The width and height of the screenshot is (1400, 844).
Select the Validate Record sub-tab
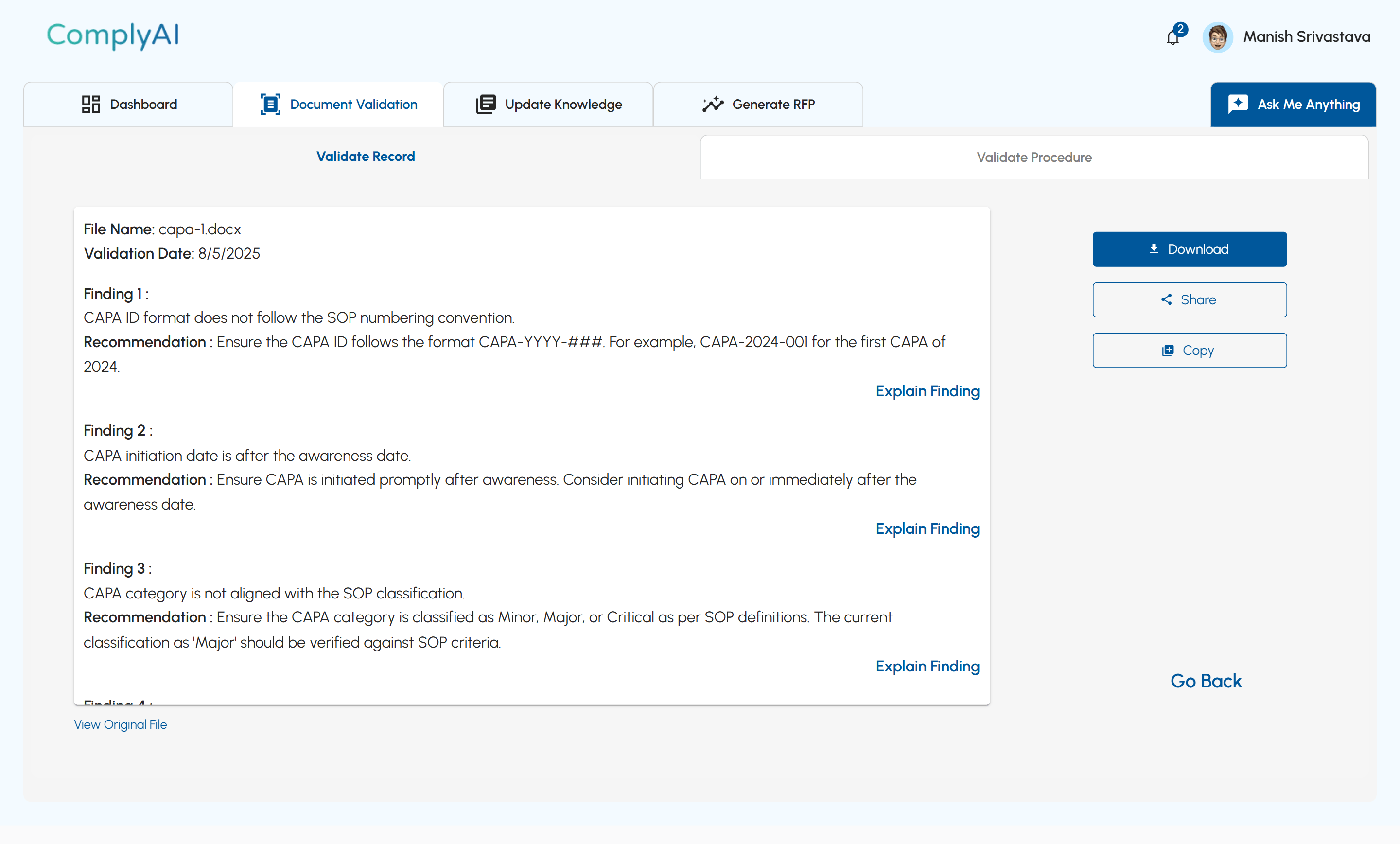(x=366, y=156)
